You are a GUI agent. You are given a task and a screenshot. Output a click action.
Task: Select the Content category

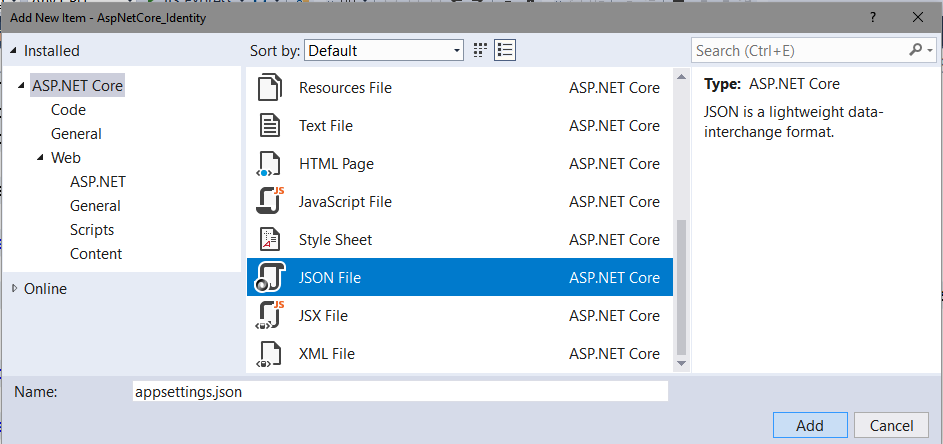coord(96,254)
